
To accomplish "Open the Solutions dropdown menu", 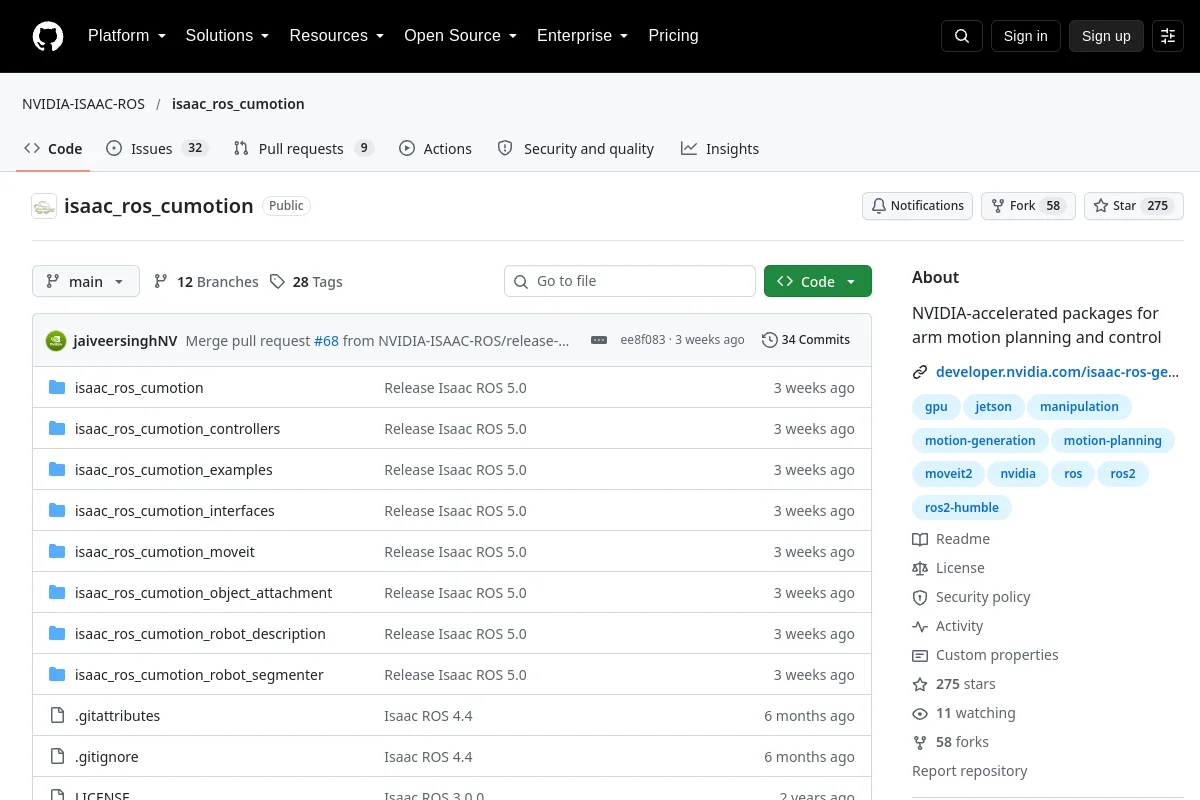I will click(227, 36).
